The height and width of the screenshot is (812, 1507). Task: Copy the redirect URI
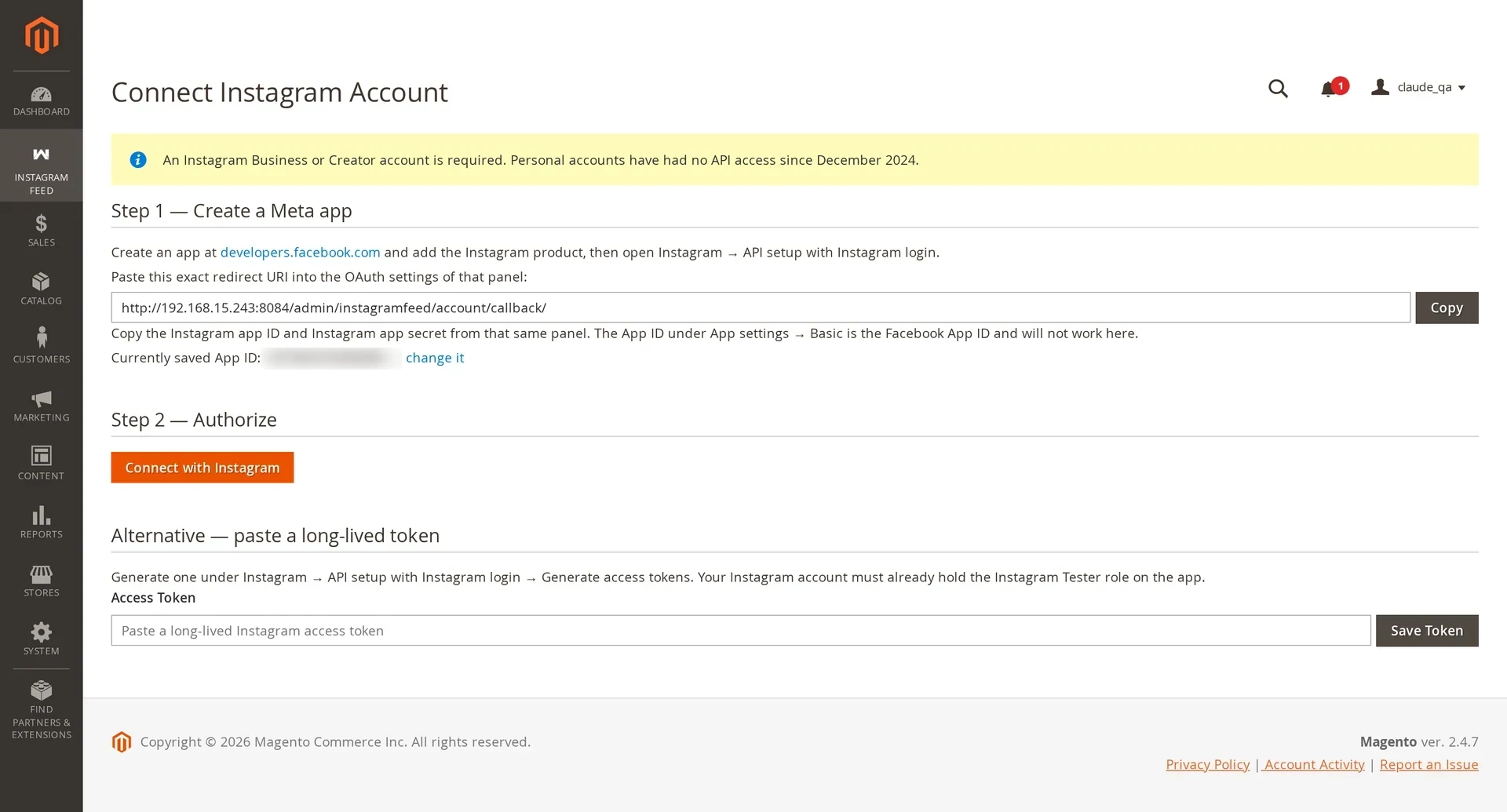click(1447, 308)
